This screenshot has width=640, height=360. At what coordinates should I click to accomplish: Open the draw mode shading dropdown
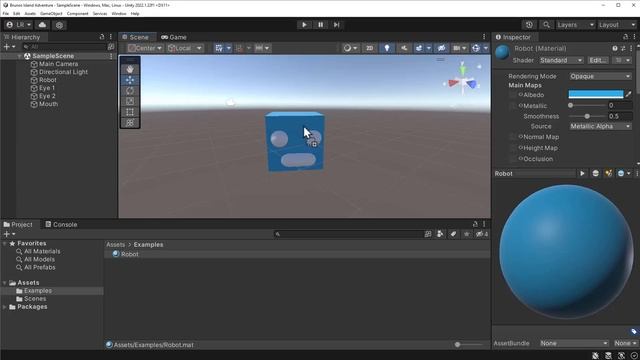[x=350, y=48]
